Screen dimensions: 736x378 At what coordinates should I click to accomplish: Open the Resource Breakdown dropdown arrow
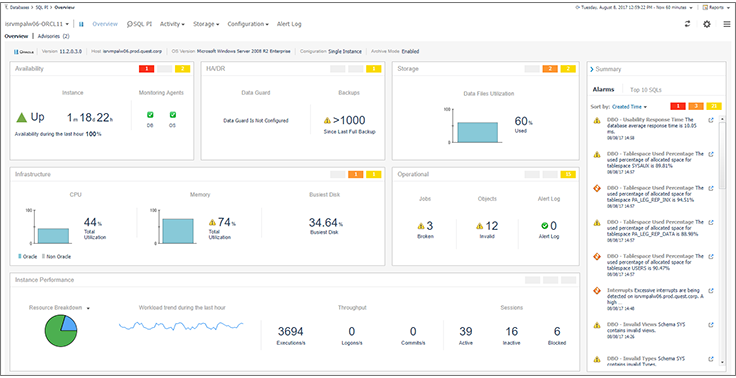click(88, 308)
